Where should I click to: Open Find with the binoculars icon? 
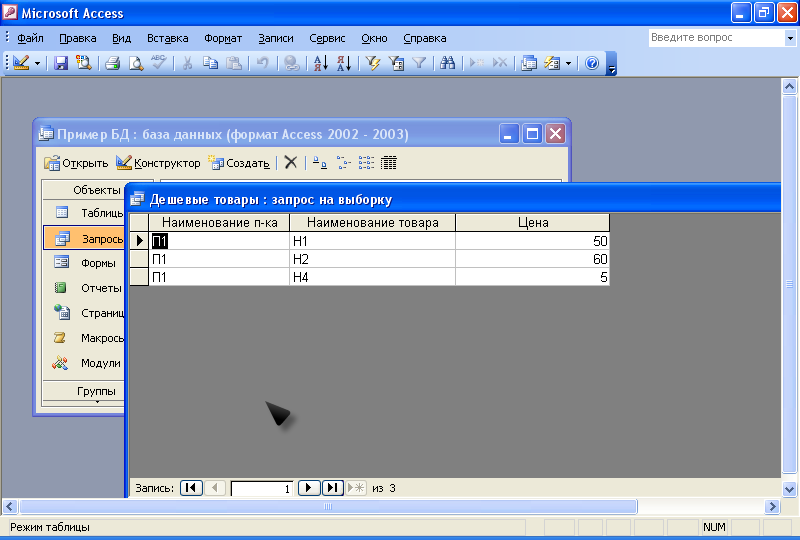click(x=447, y=63)
